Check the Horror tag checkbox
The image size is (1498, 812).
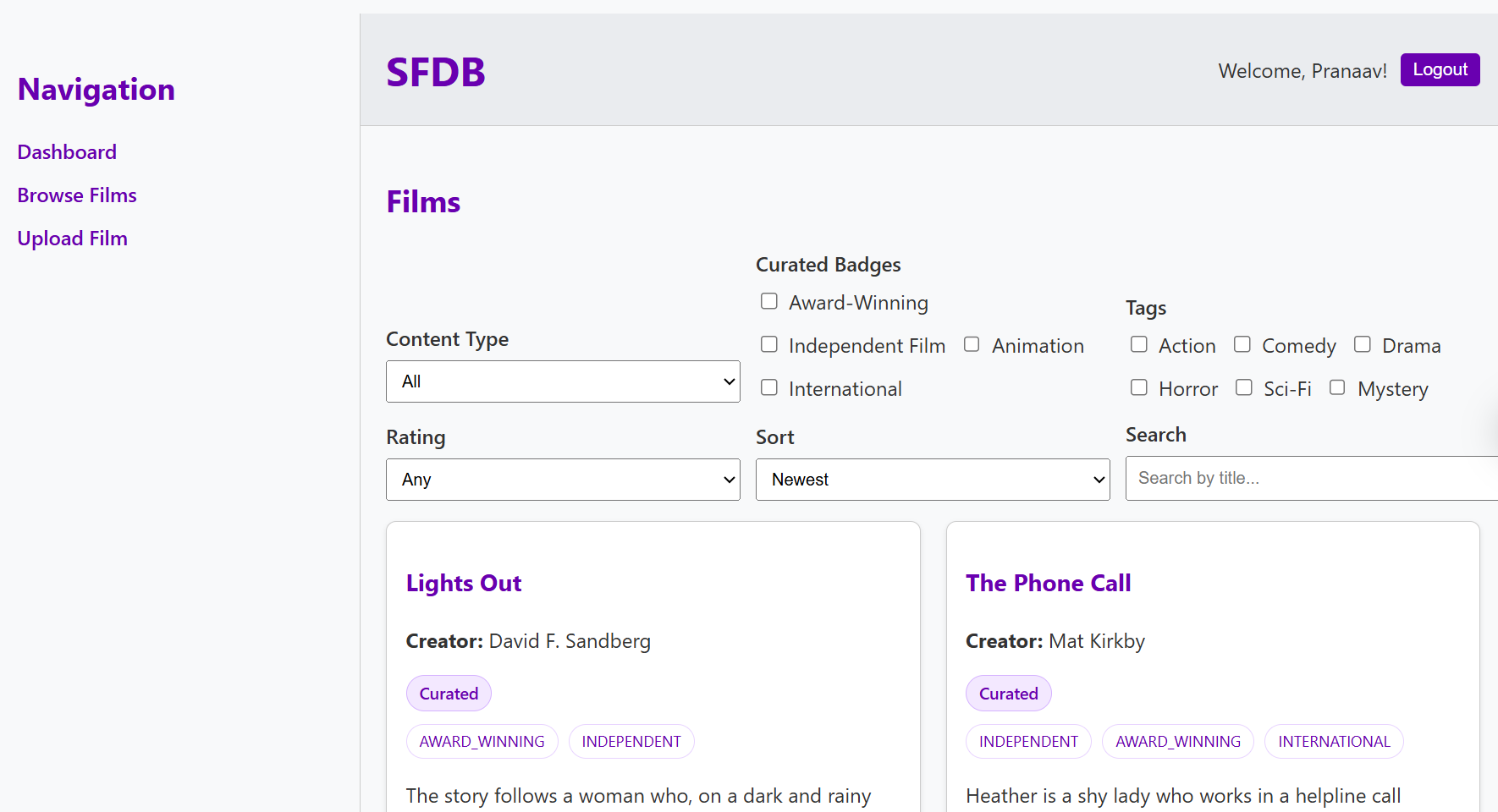(1139, 387)
